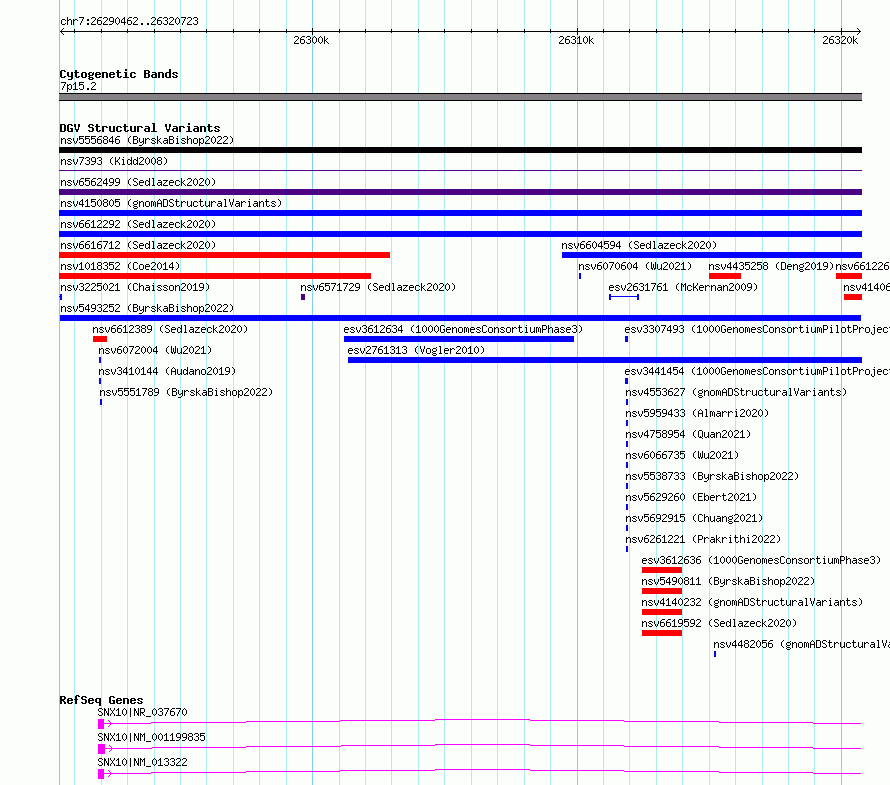Open esv3612636 (1000GenomesConsortiumPhase3) label

pyautogui.click(x=761, y=560)
